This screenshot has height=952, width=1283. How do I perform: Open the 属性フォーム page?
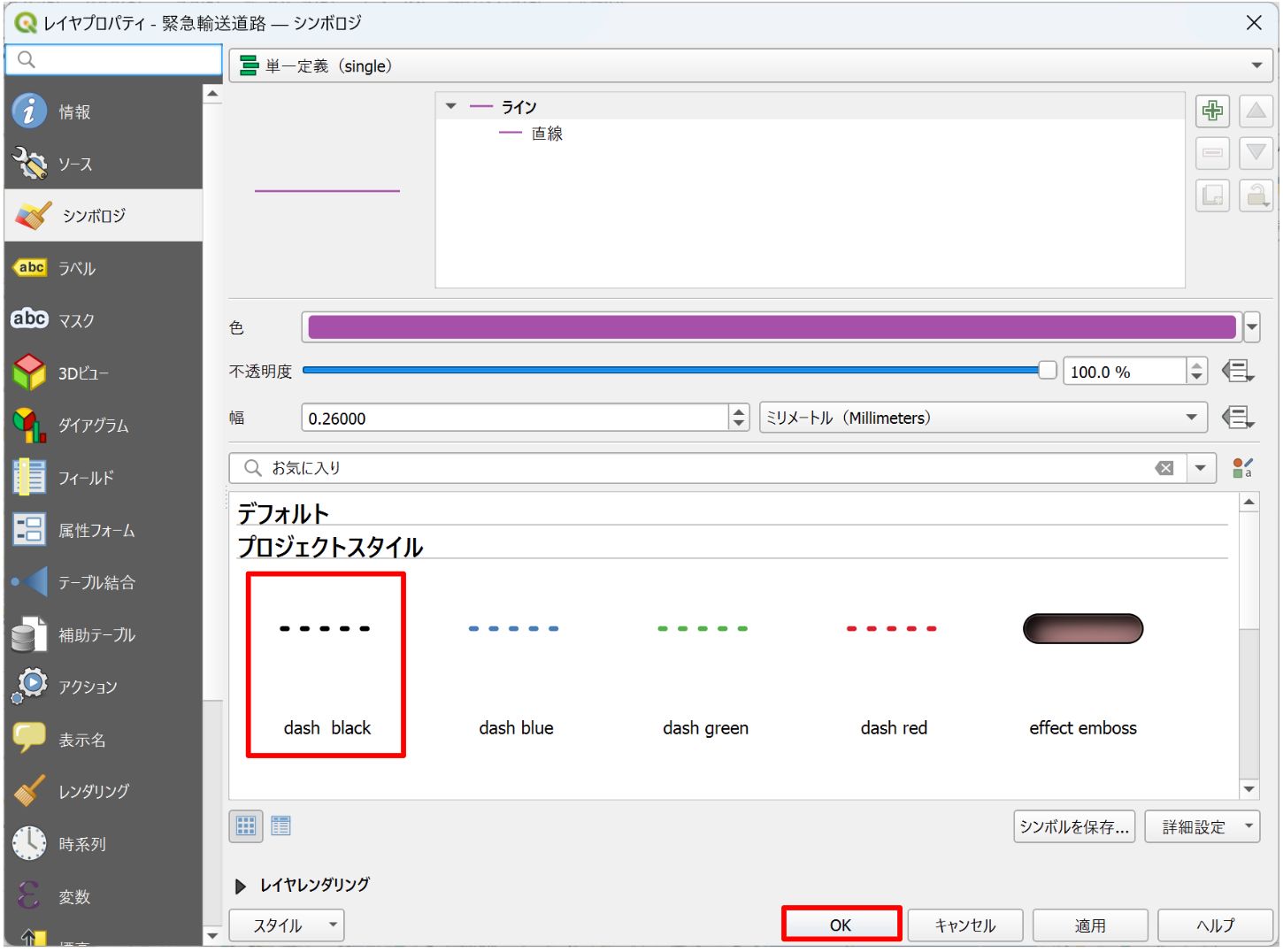coord(104,530)
